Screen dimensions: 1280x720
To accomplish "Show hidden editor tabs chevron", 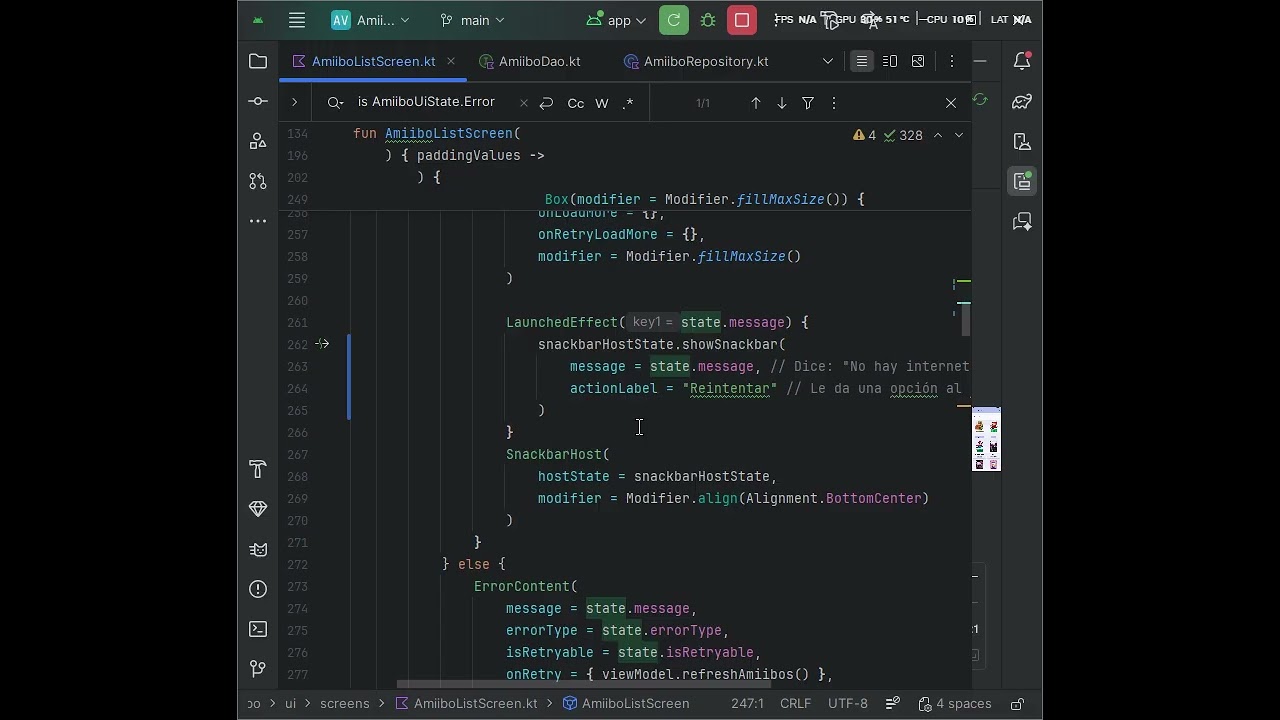I will [828, 61].
